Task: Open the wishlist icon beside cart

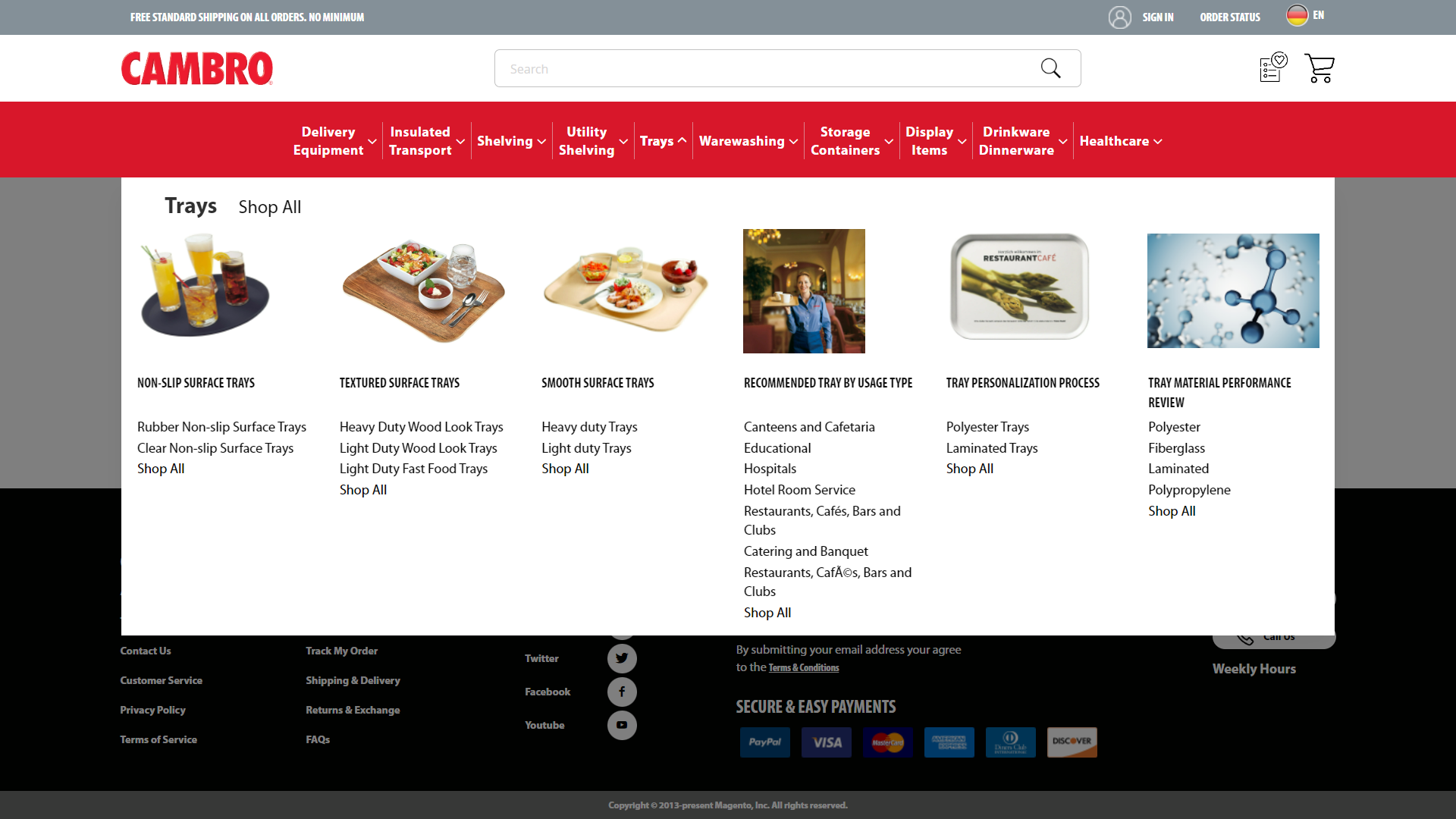Action: [1273, 67]
